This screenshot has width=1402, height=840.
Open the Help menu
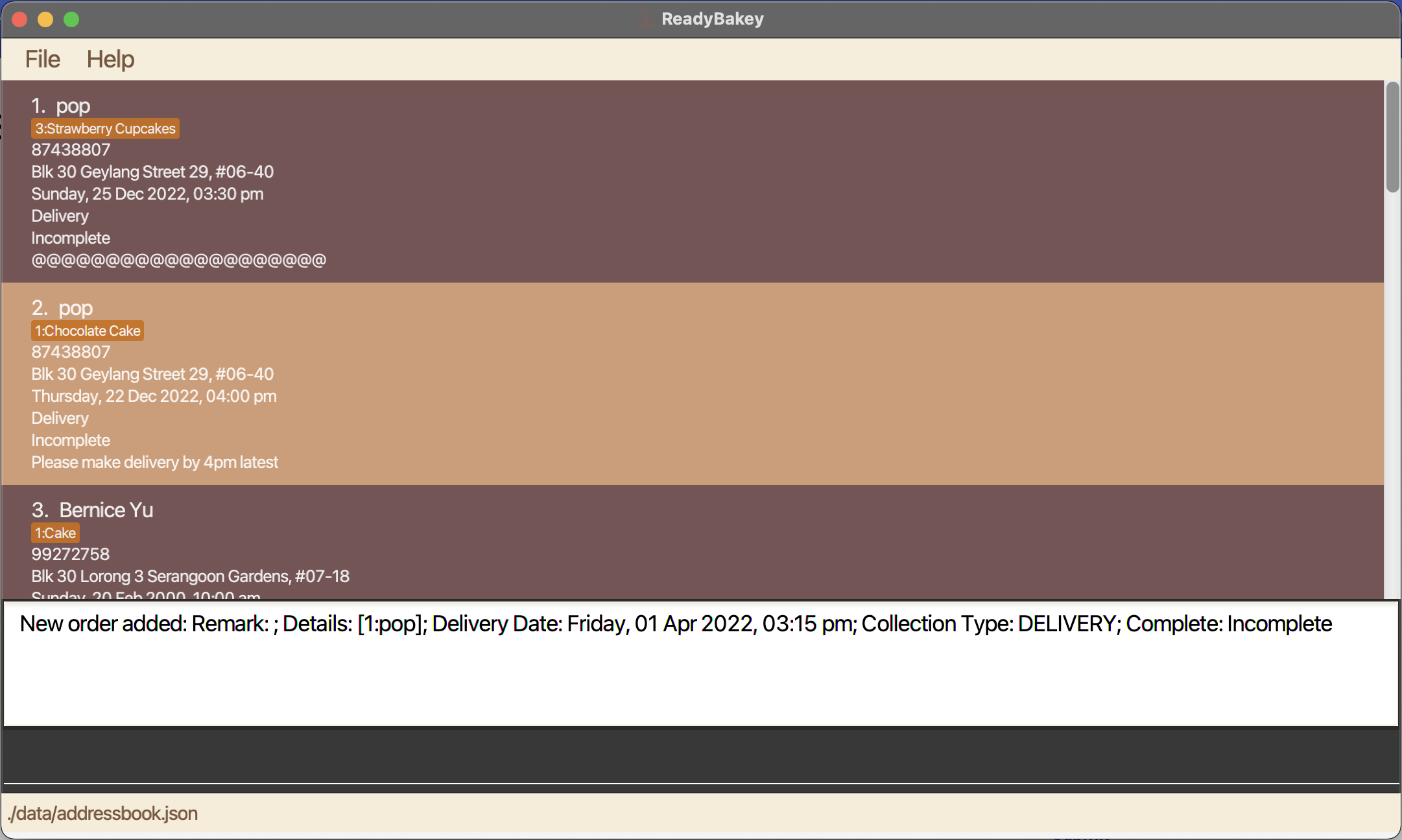110,59
